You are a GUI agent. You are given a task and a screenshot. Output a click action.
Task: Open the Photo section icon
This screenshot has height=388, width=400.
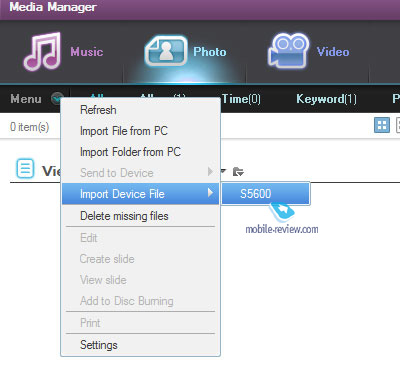coord(166,51)
